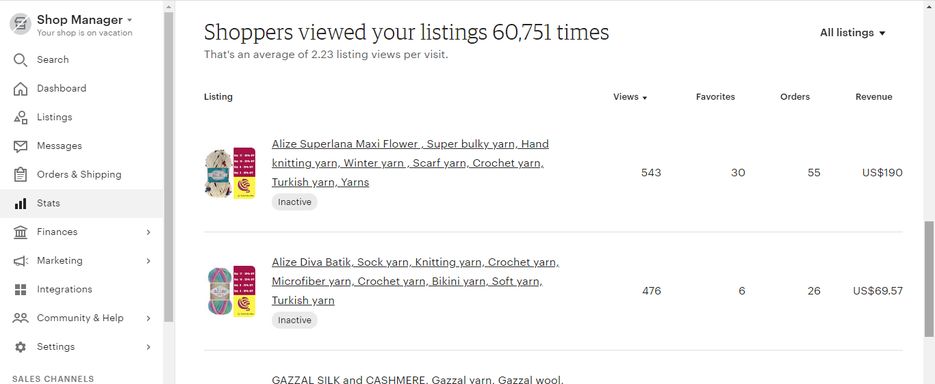Click the Listings shapes icon
This screenshot has height=384, width=935.
[x=20, y=117]
